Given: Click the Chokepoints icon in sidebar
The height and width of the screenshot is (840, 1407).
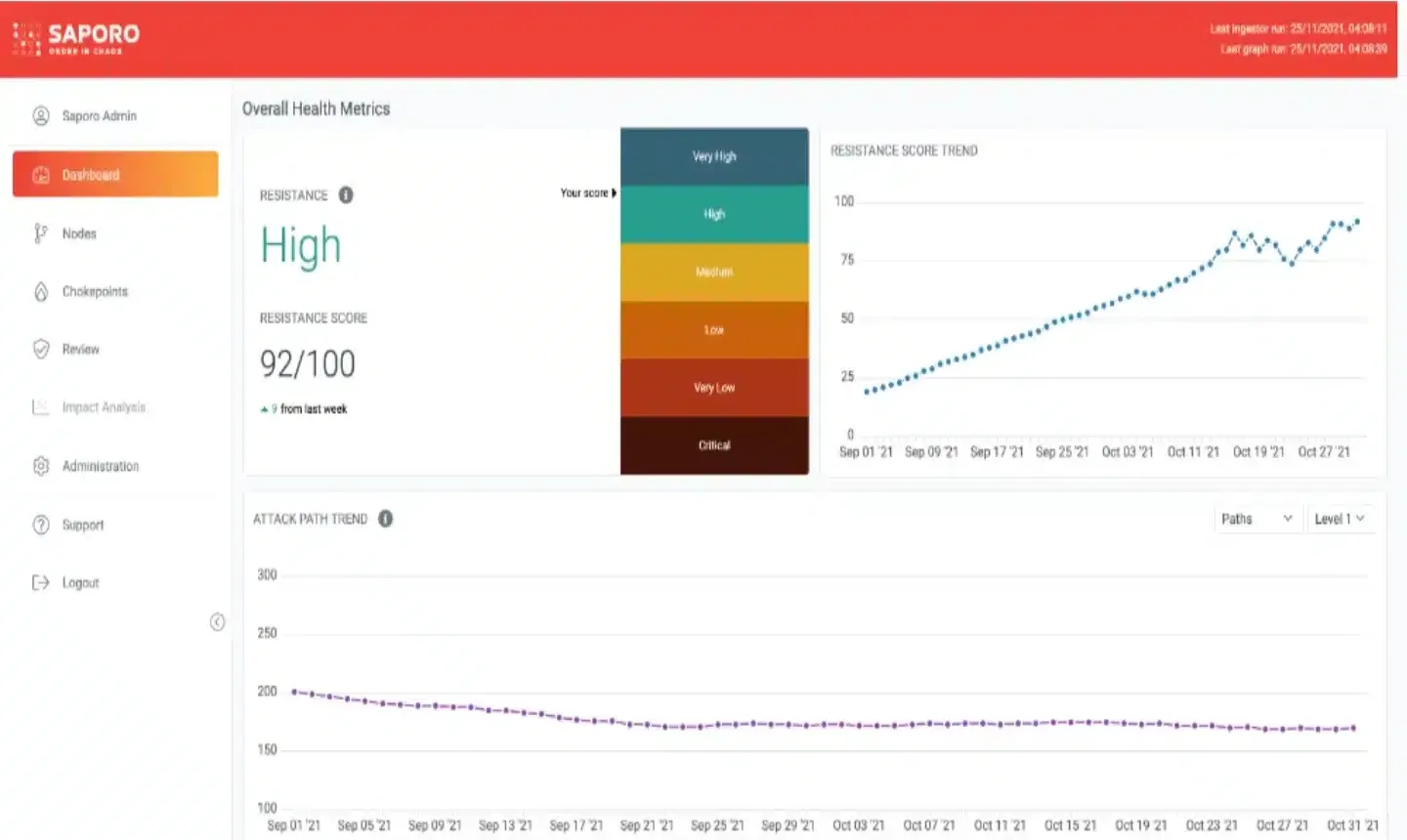Looking at the screenshot, I should click(41, 292).
